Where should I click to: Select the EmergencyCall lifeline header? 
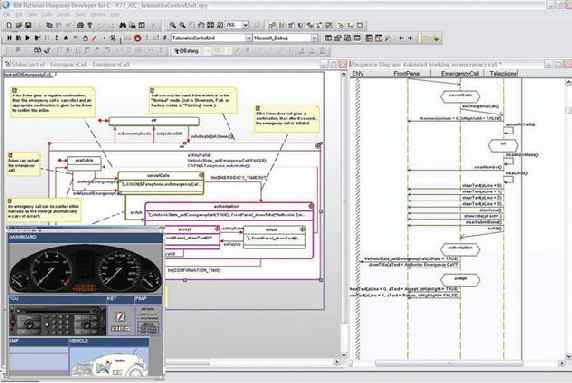460,74
